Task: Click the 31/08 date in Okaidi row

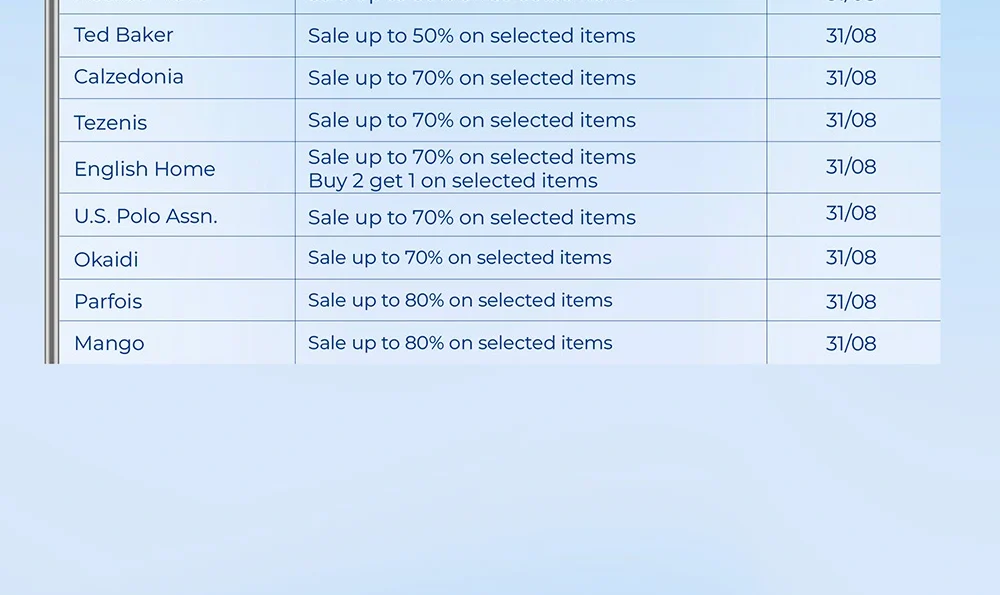Action: tap(851, 258)
